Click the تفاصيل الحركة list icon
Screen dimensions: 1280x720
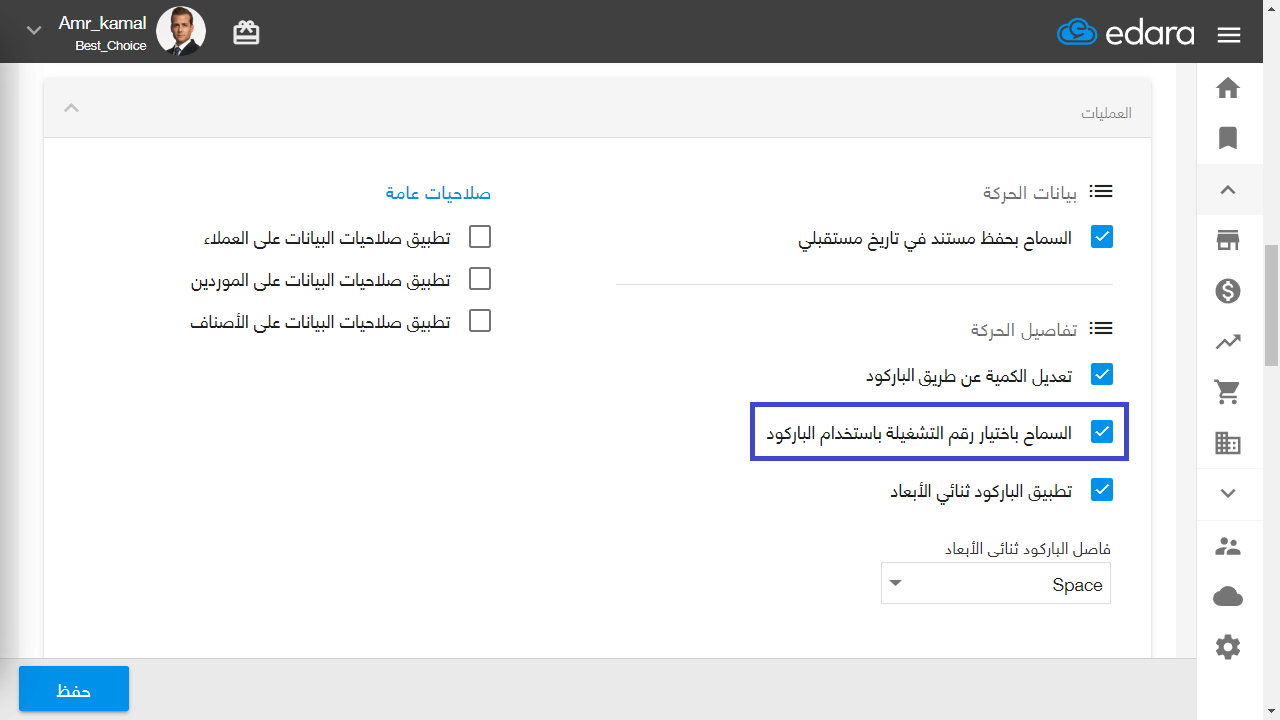pos(1101,328)
